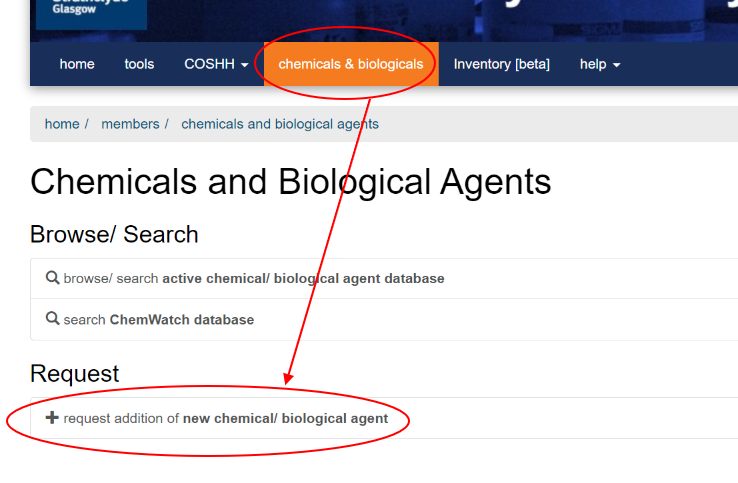Open the tools navigation item
738x483 pixels.
(139, 64)
